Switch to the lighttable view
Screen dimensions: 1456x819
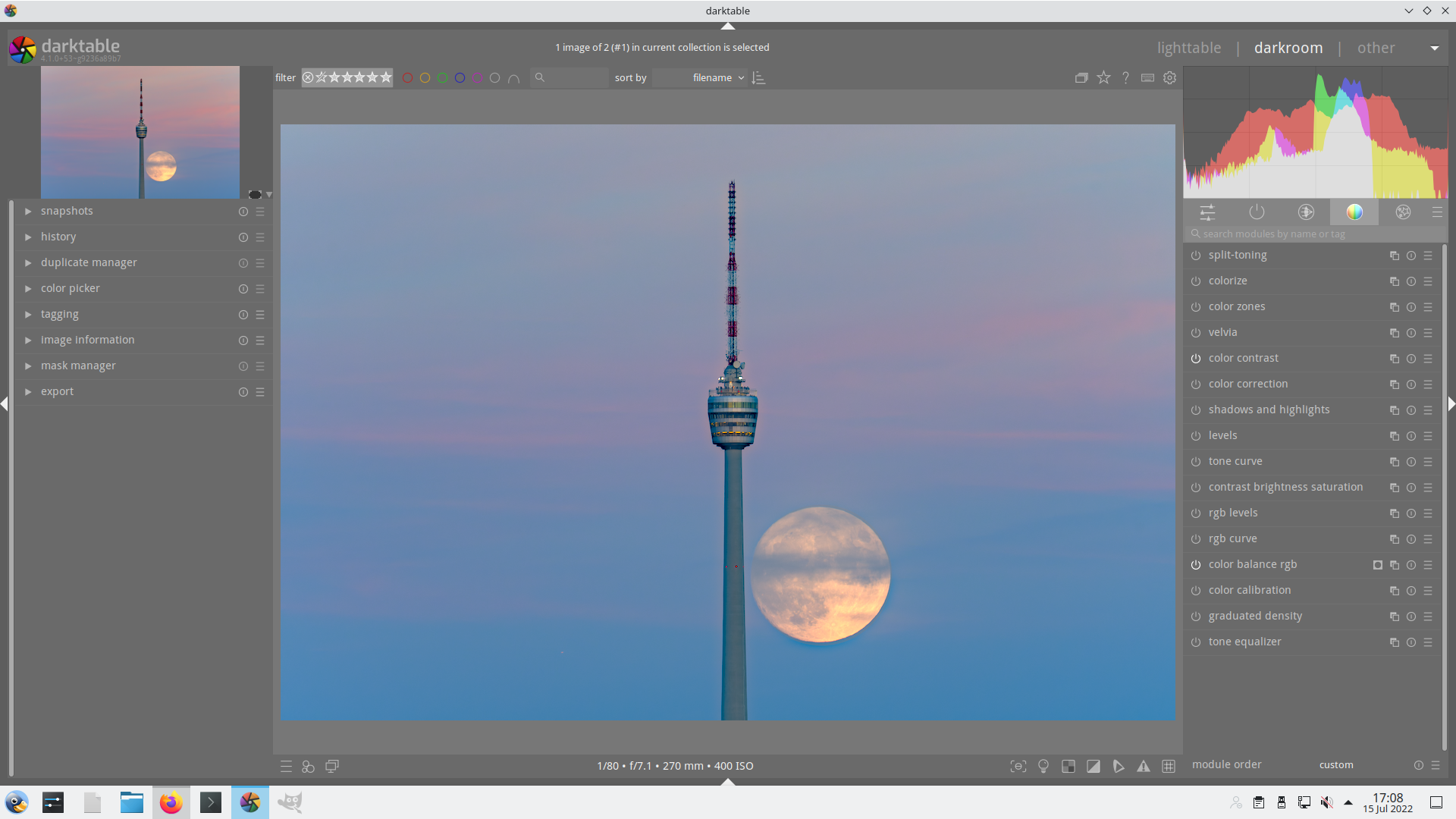coord(1188,48)
